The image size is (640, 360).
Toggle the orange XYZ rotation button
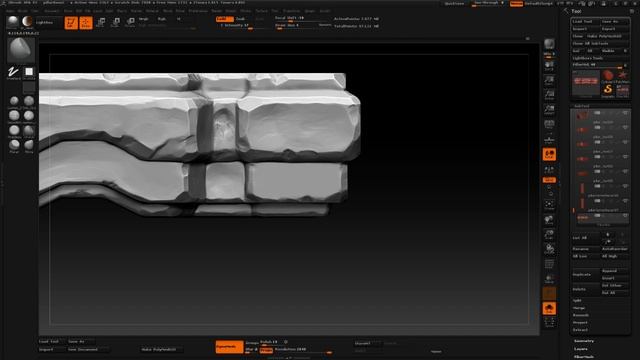pos(549,180)
